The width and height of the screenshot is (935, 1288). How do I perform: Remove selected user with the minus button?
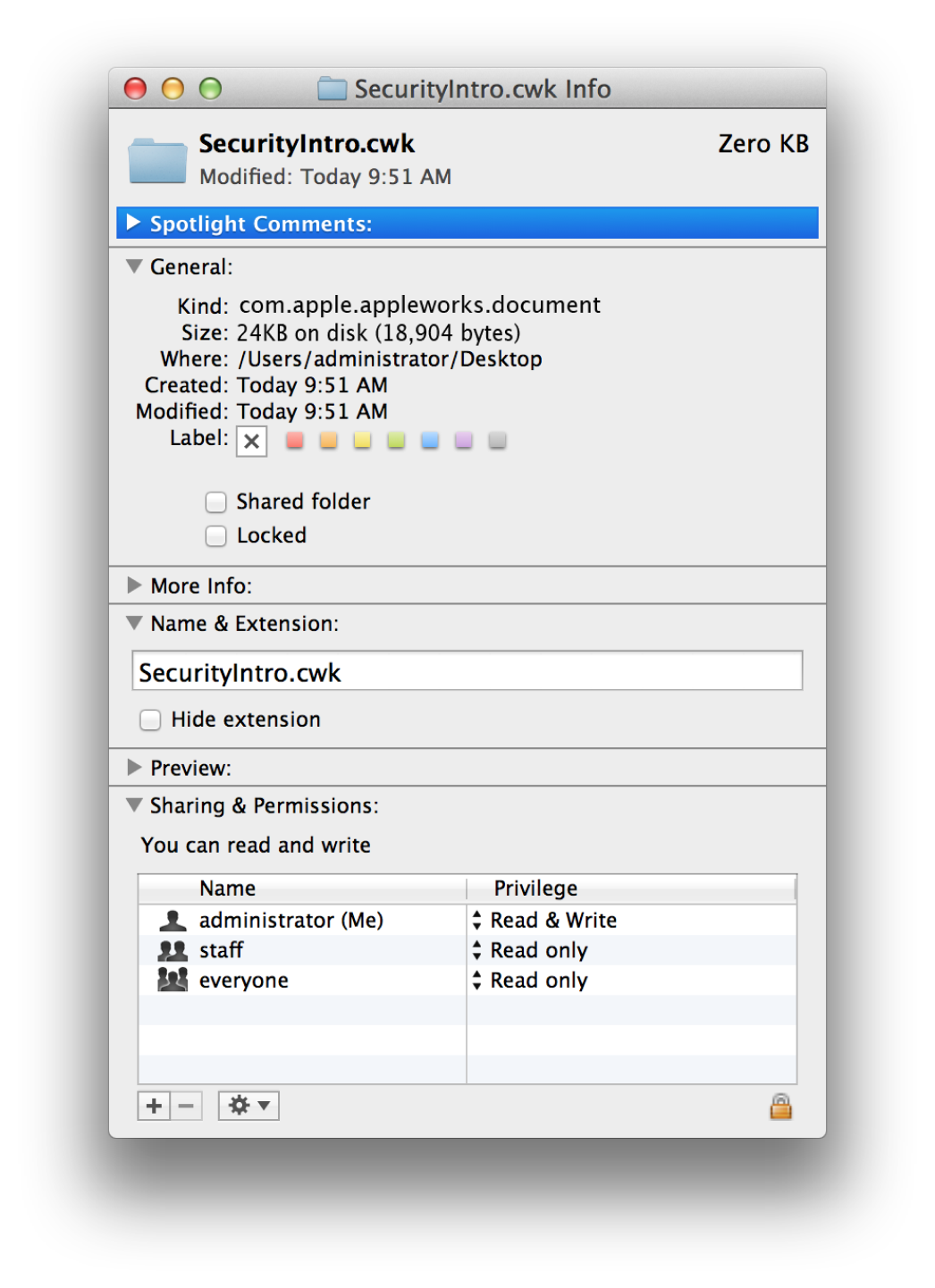click(186, 1106)
